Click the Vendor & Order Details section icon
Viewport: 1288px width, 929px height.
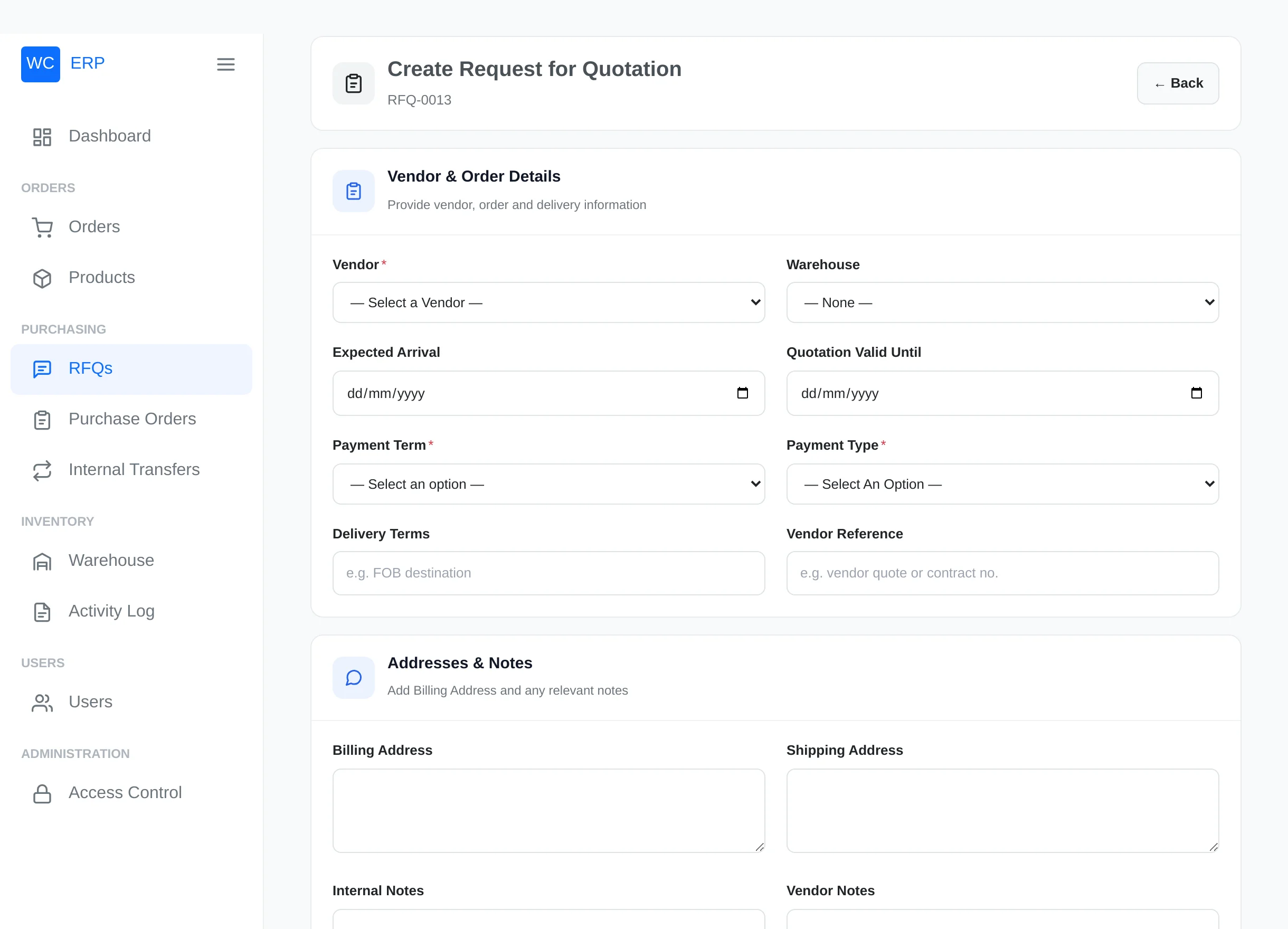[353, 191]
